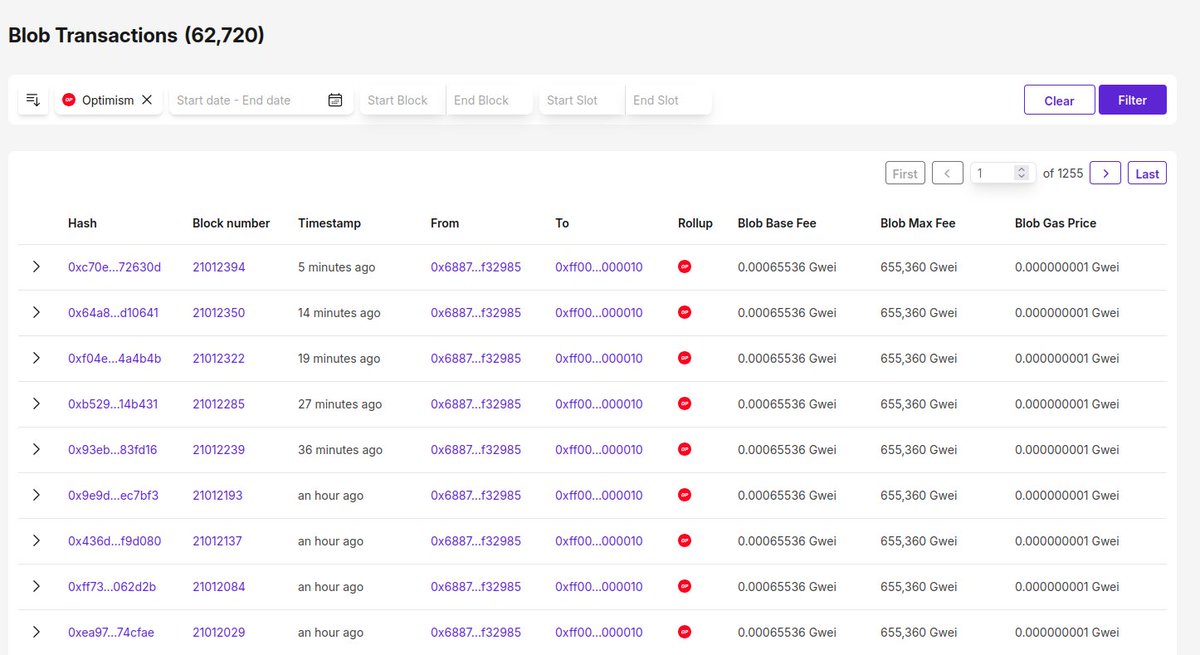Open the sort order icon button
The width and height of the screenshot is (1200, 655).
[x=33, y=100]
